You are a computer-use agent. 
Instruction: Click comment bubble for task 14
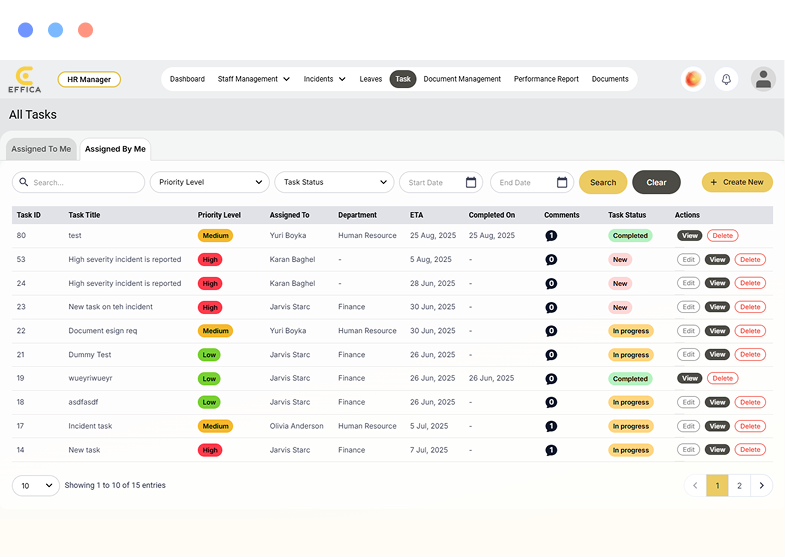click(550, 450)
